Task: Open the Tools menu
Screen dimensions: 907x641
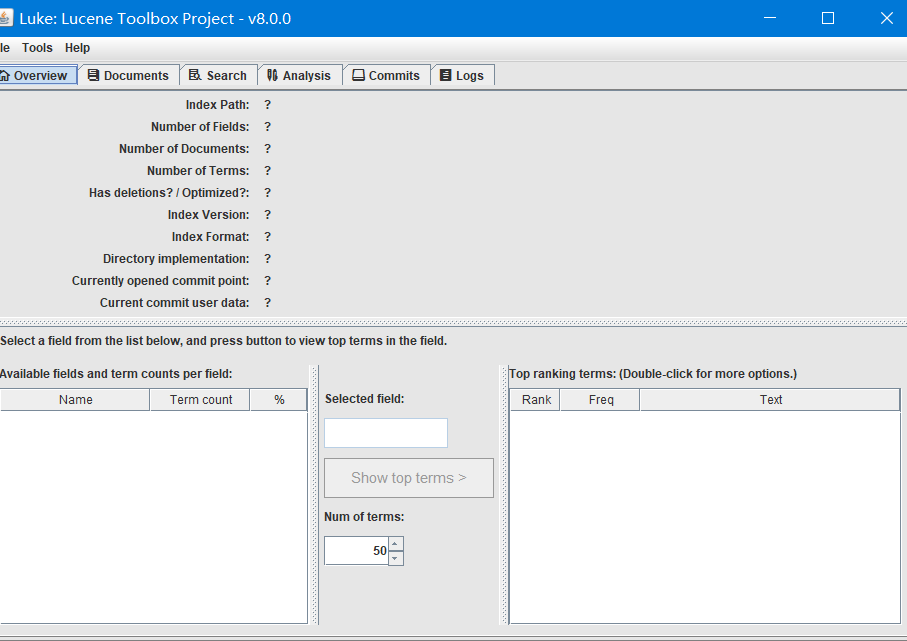Action: pyautogui.click(x=37, y=48)
